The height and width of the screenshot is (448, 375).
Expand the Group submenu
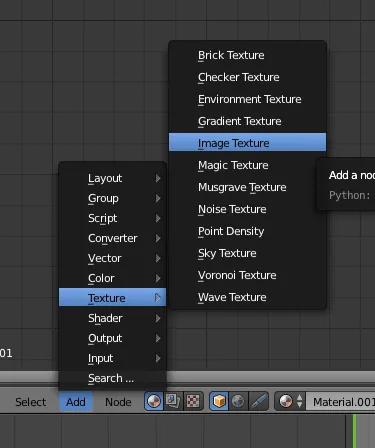[112, 198]
